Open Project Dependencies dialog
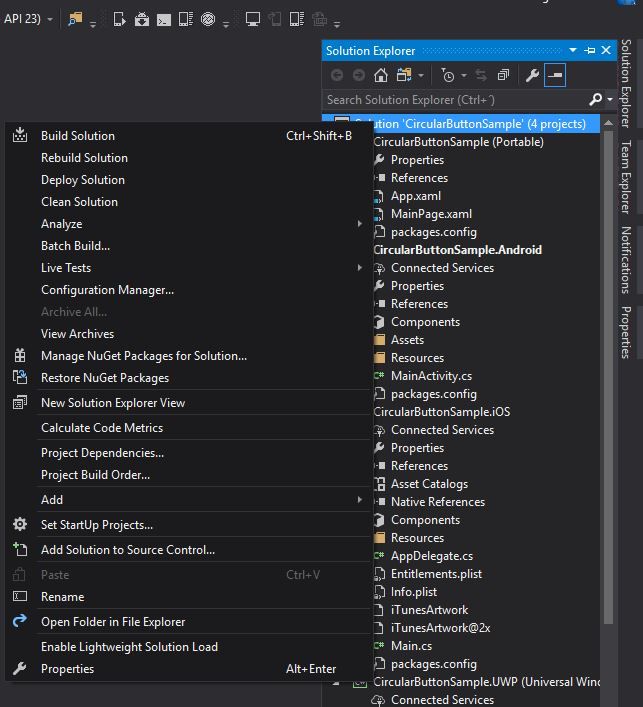643x707 pixels. (188, 453)
